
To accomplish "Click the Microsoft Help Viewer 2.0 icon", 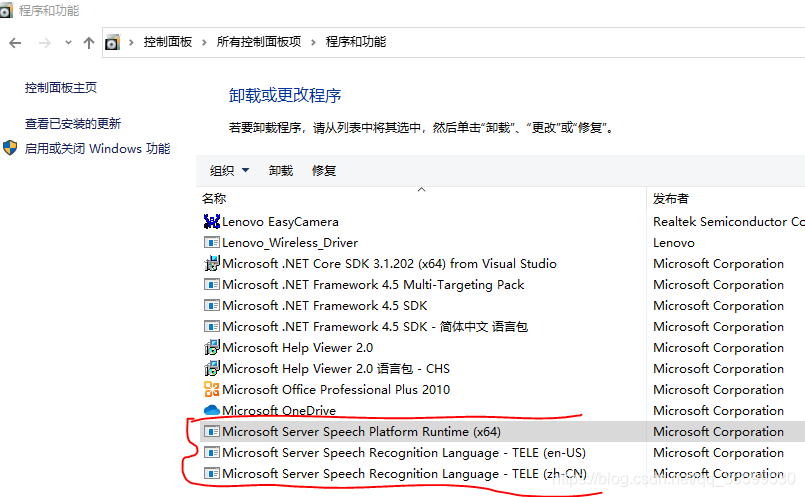I will 212,348.
